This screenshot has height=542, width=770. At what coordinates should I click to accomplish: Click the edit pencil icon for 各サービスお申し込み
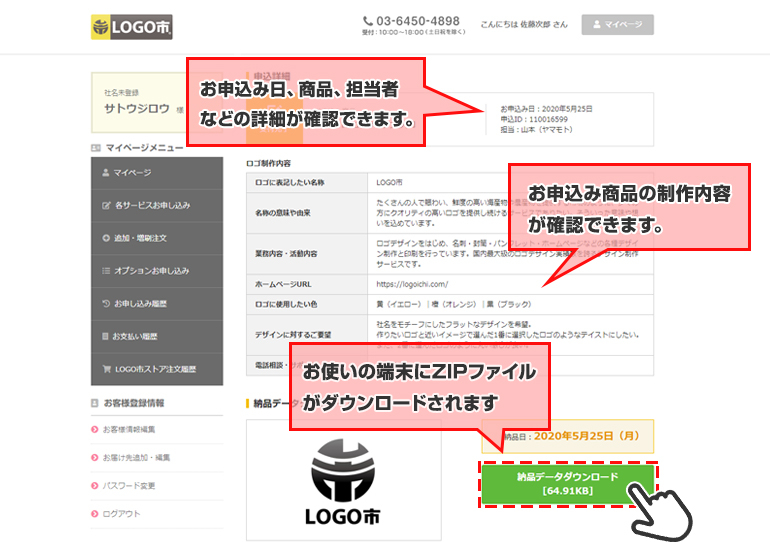pos(106,205)
